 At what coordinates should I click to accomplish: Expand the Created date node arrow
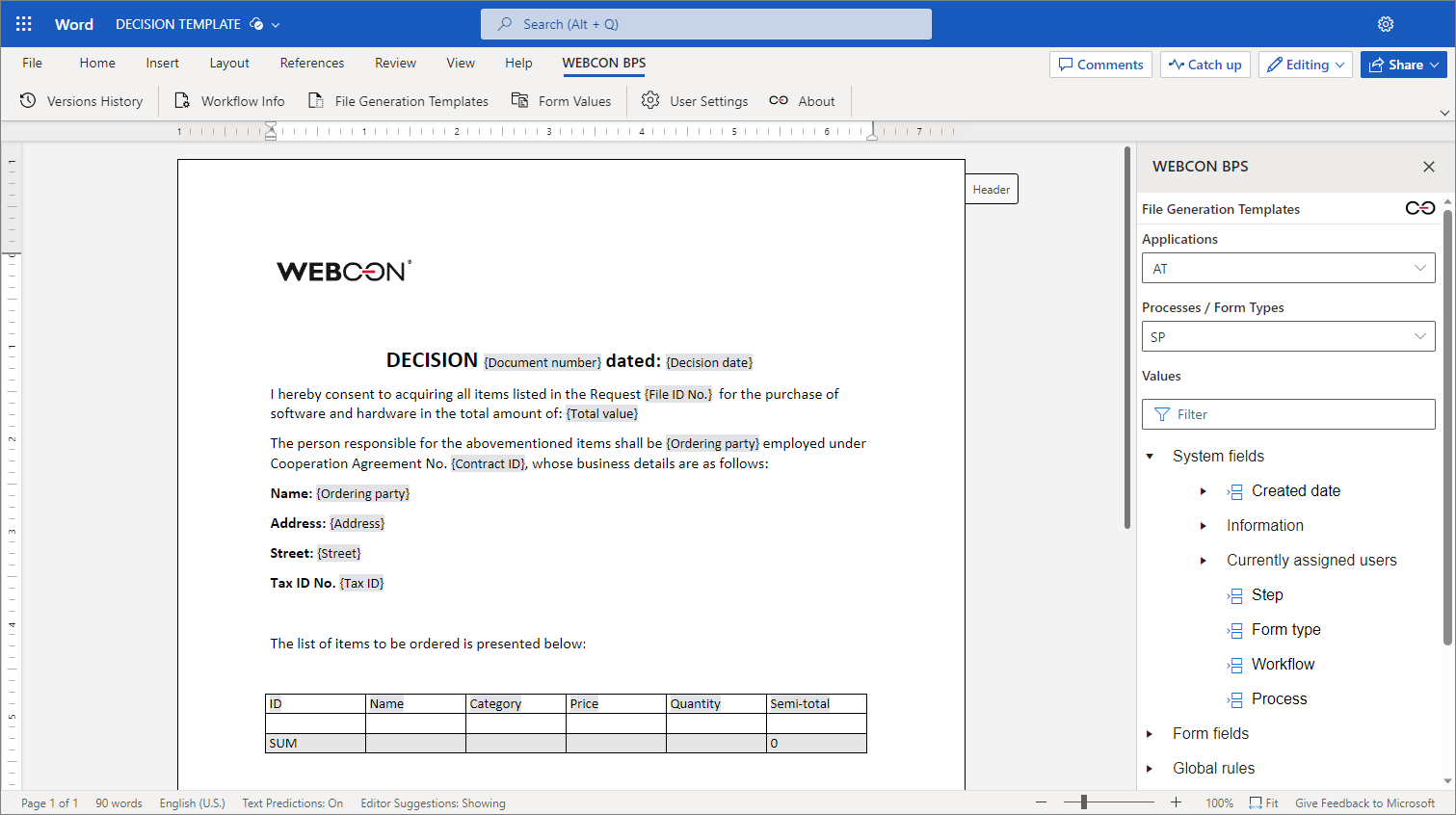pos(1204,491)
